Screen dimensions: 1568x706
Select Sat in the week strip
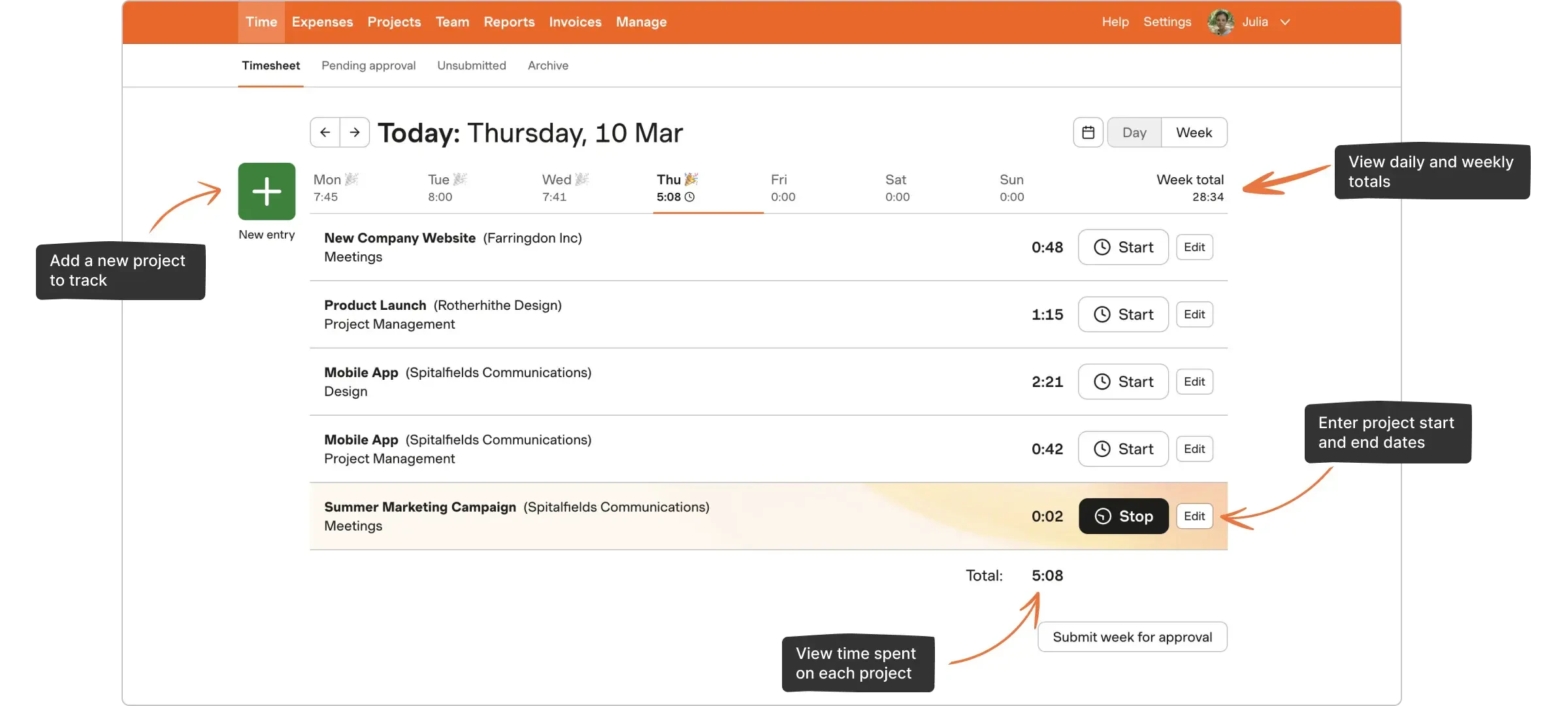click(898, 188)
